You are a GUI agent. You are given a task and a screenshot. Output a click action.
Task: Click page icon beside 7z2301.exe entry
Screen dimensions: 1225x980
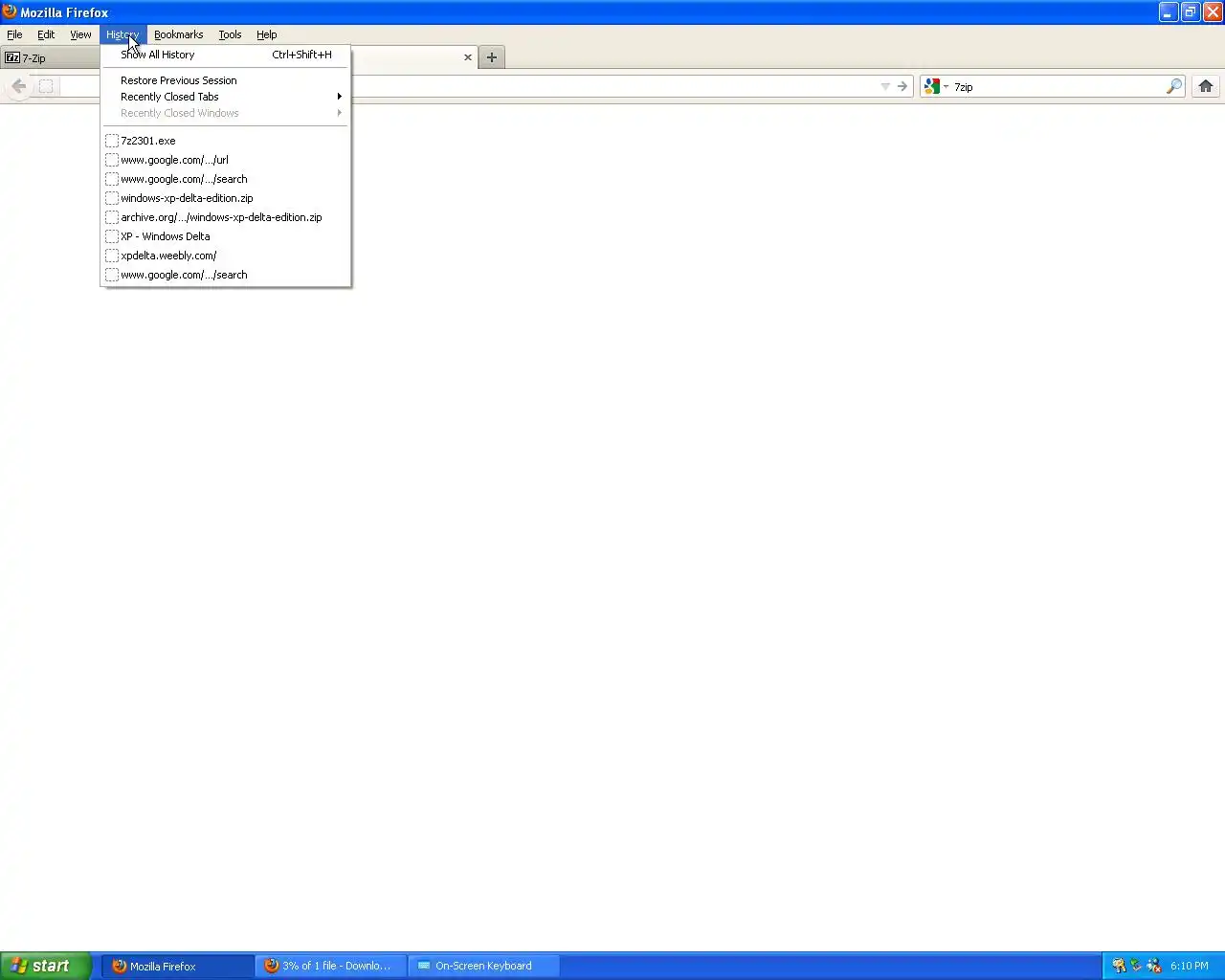tap(112, 141)
